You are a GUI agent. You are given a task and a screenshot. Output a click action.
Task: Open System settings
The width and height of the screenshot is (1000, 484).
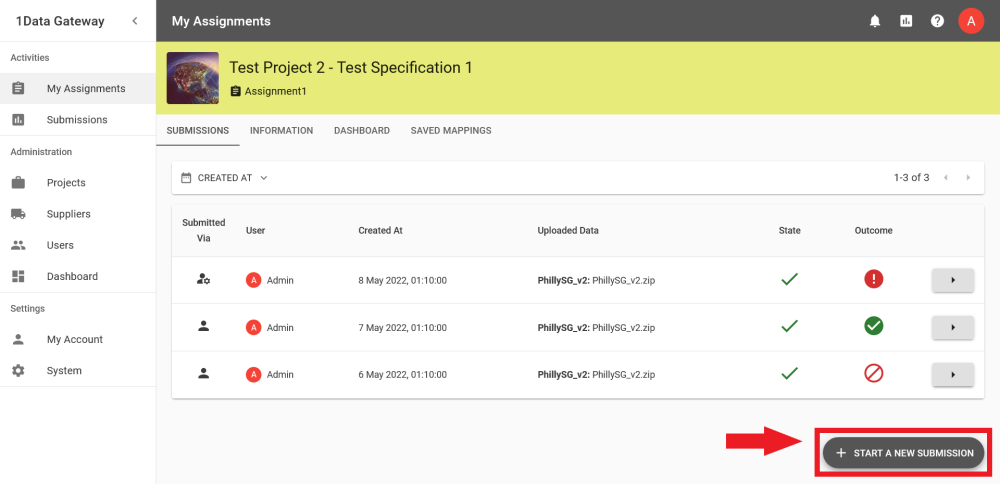coord(78,371)
